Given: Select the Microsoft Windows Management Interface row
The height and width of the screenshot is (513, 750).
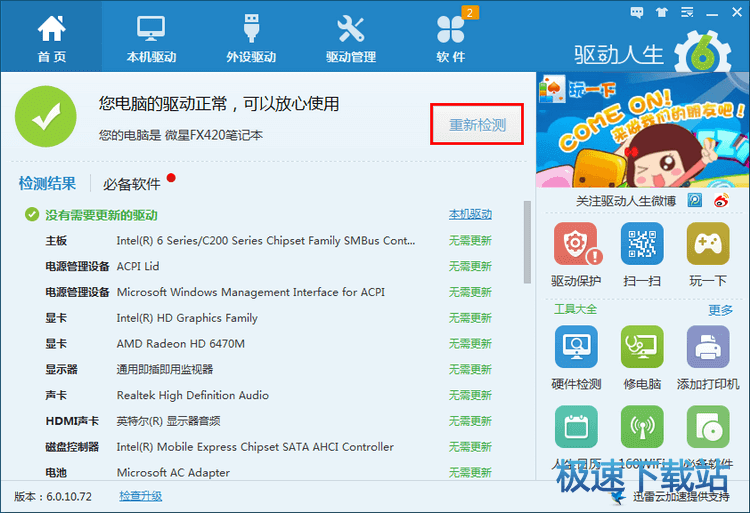Looking at the screenshot, I should [x=268, y=292].
